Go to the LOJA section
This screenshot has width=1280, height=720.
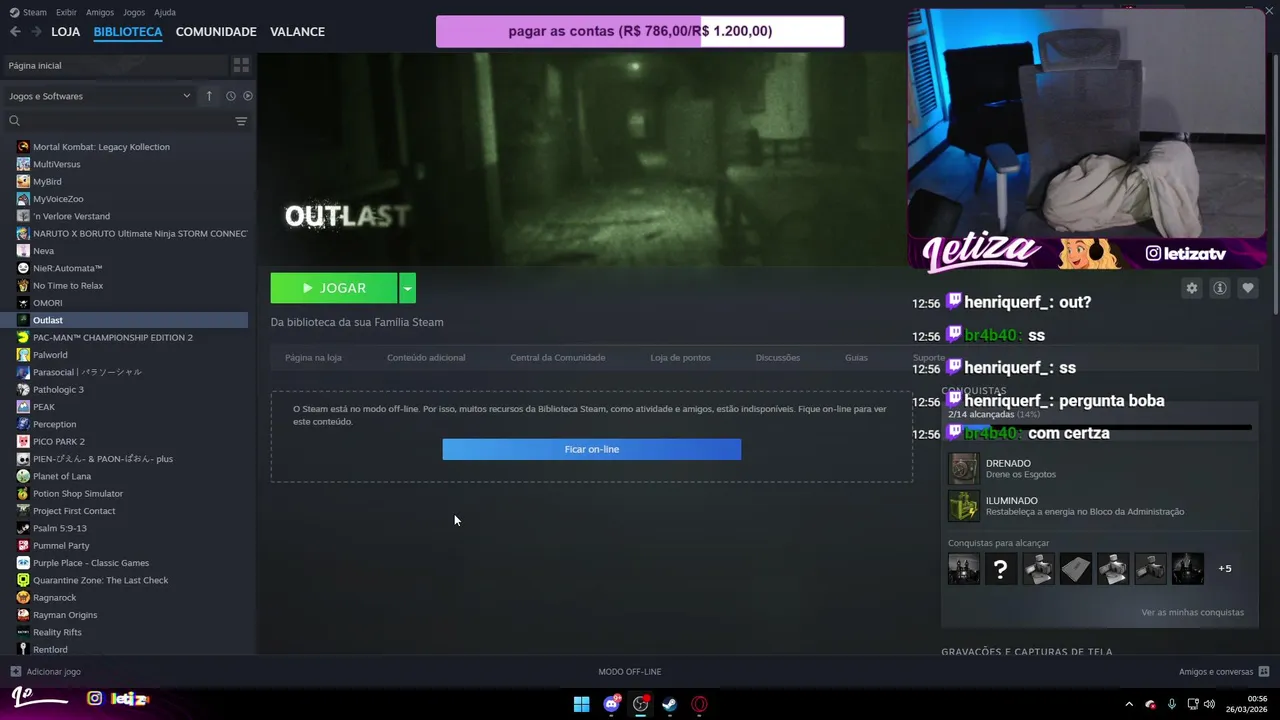pyautogui.click(x=66, y=31)
